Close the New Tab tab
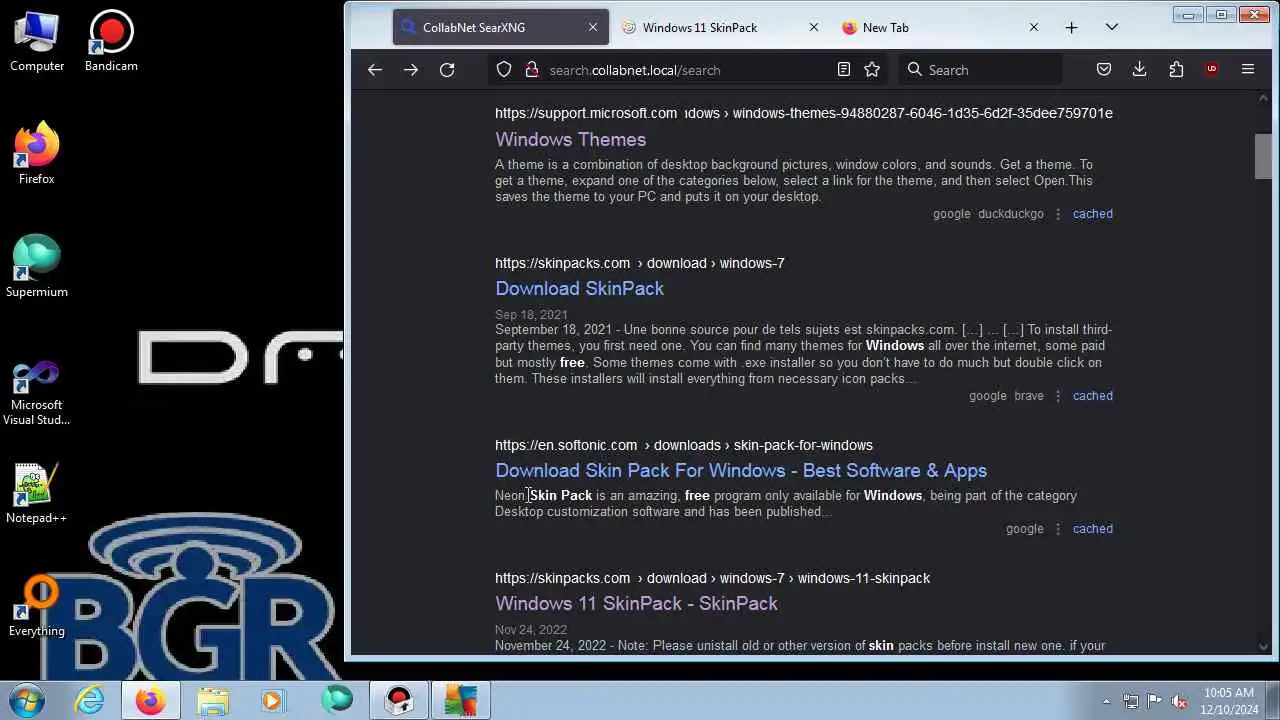Screen dimensions: 1280x720 tap(1033, 28)
